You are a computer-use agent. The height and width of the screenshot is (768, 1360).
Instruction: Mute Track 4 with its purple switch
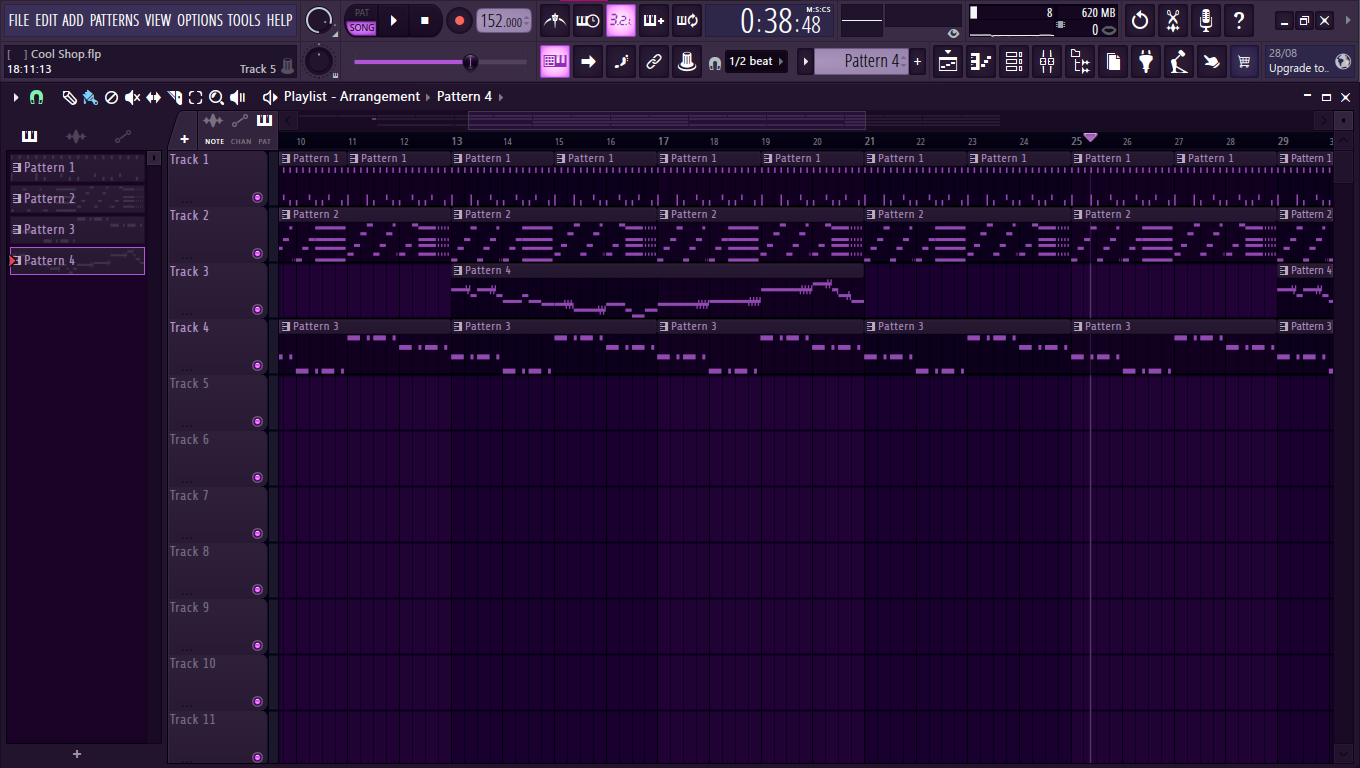pos(258,366)
